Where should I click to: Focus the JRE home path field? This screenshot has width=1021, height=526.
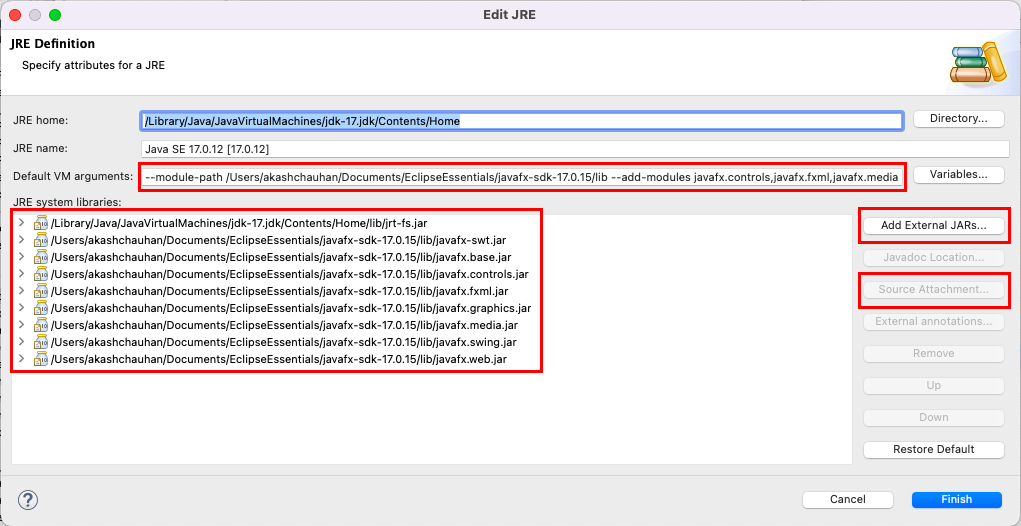(522, 121)
